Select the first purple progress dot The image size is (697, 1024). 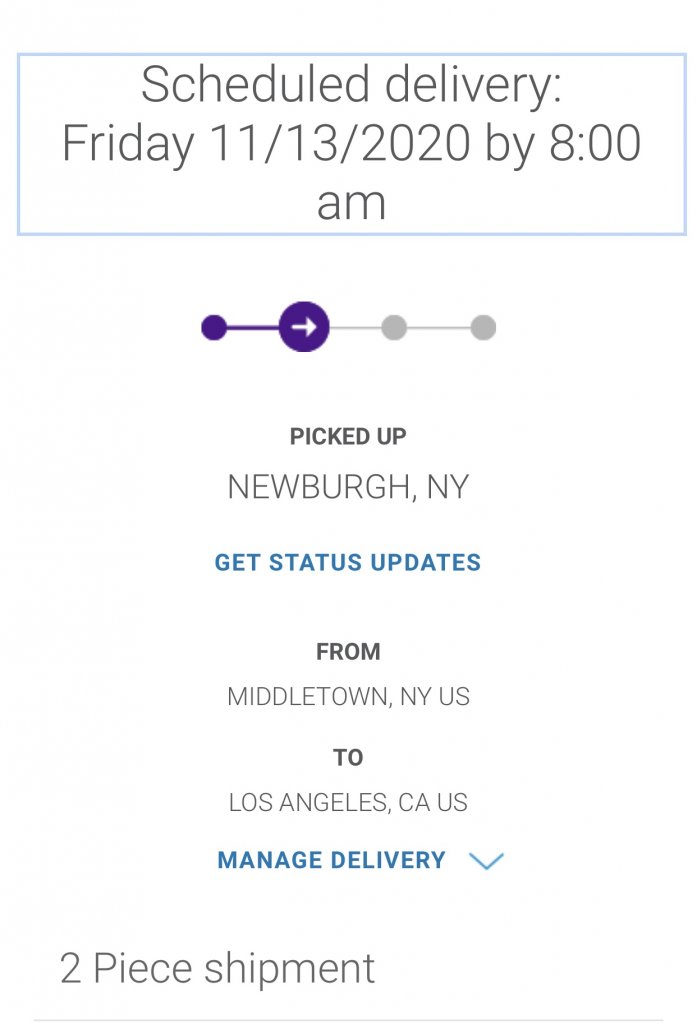(214, 327)
